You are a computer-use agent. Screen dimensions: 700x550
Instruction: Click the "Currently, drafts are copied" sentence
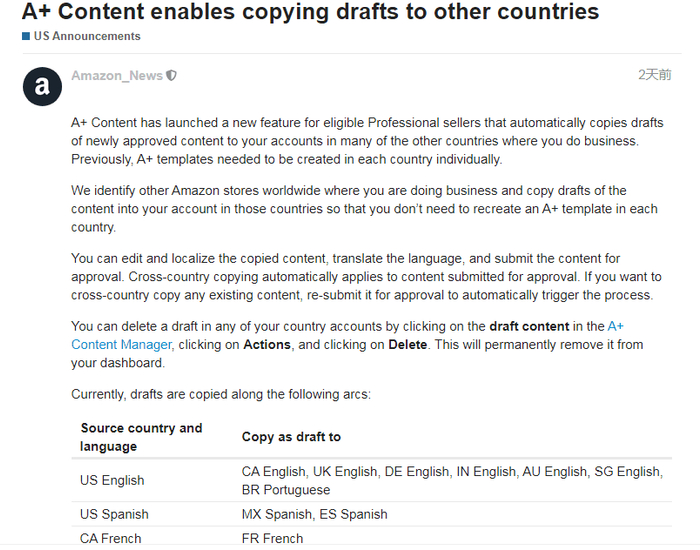[x=221, y=394]
